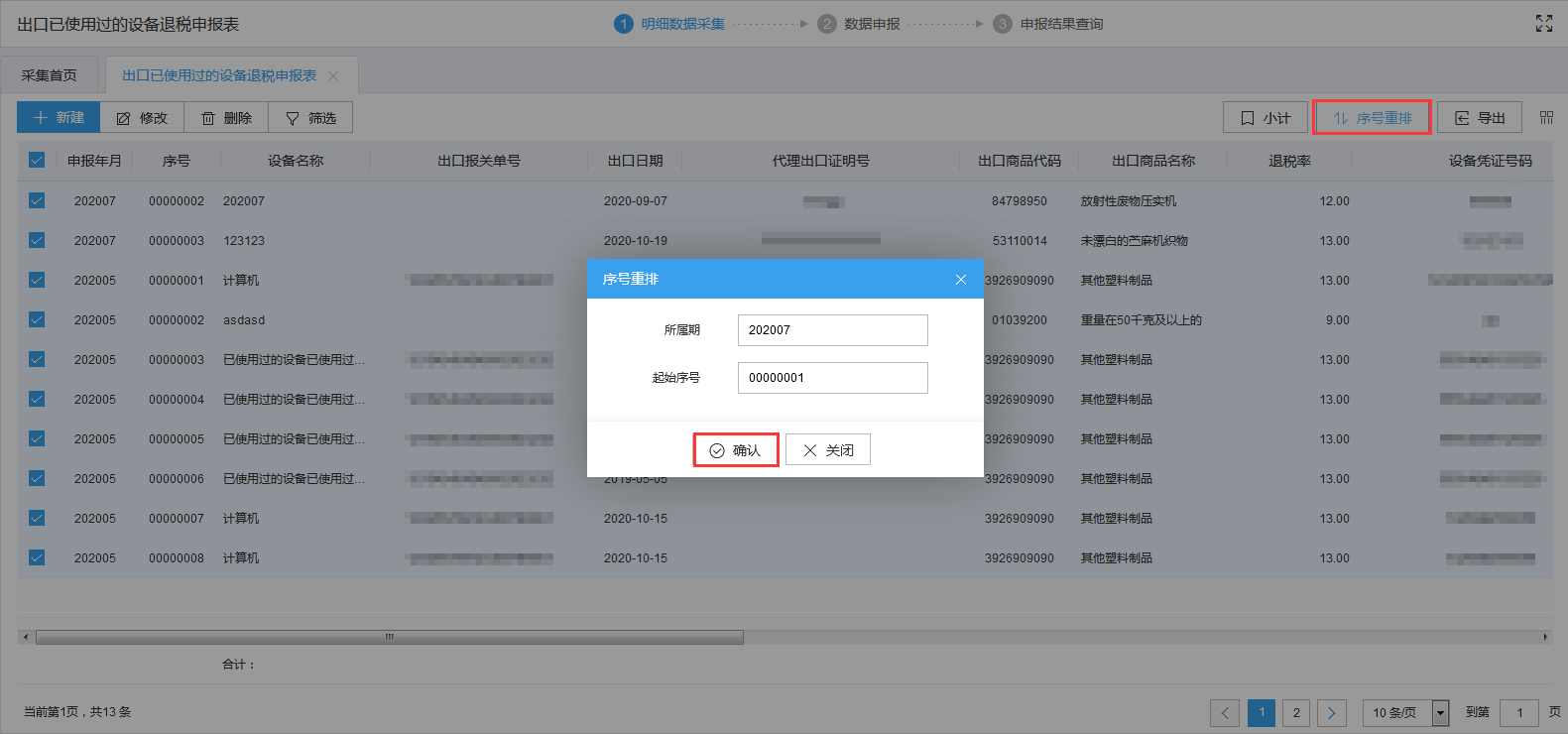Image resolution: width=1568 pixels, height=734 pixels.
Task: Close the 出口已使用过的设备退税申报表 tab
Action: [x=333, y=76]
